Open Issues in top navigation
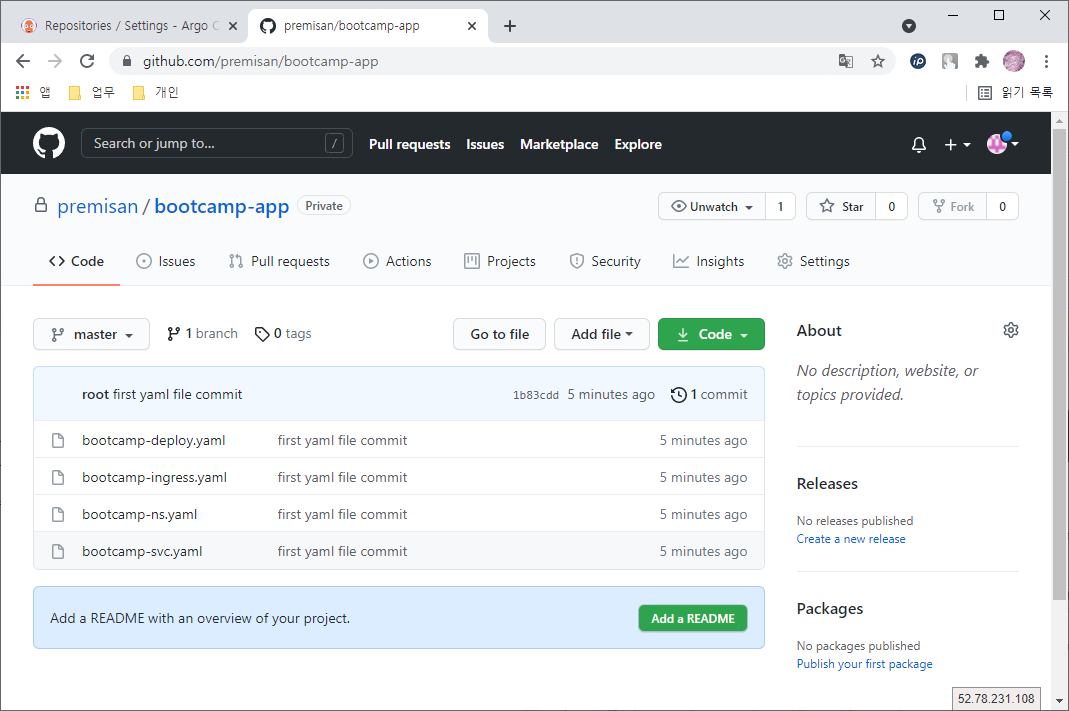The height and width of the screenshot is (711, 1069). [x=485, y=145]
